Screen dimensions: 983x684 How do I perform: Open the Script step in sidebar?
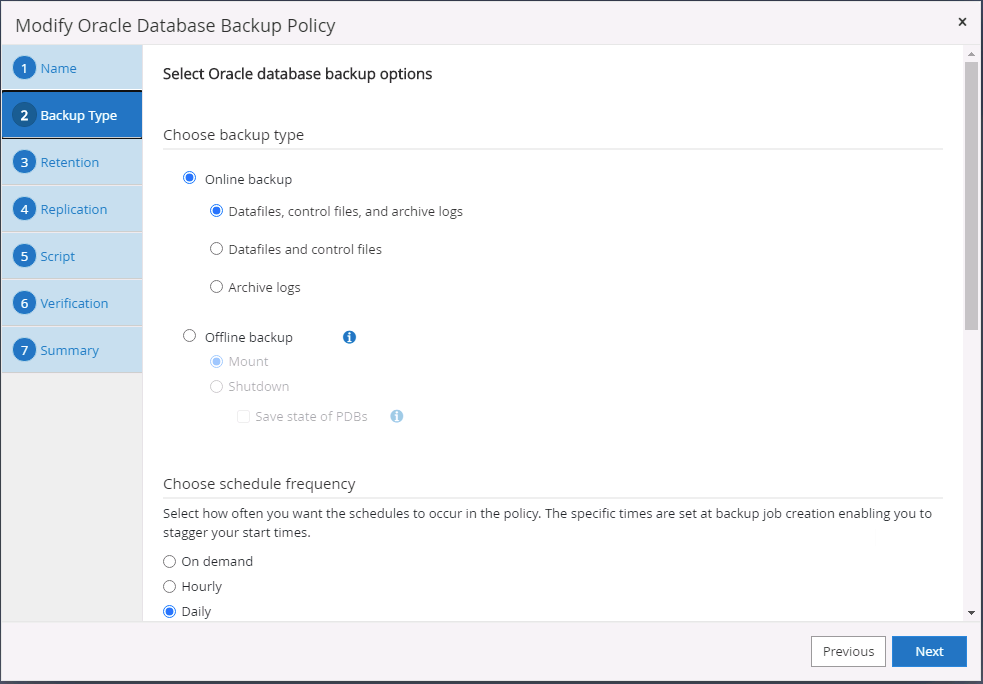pos(58,256)
